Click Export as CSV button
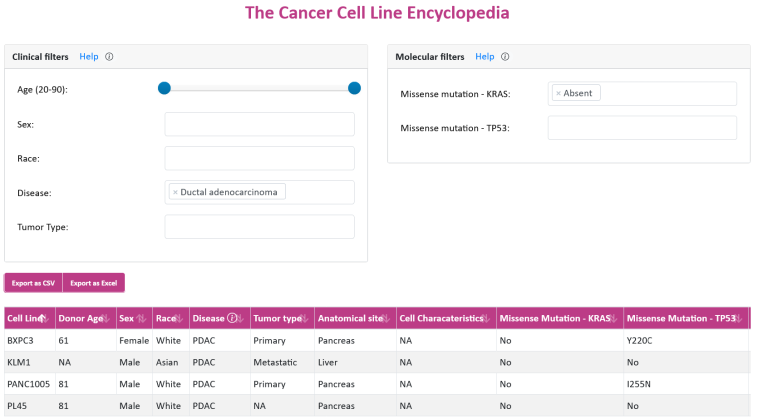 tap(33, 283)
